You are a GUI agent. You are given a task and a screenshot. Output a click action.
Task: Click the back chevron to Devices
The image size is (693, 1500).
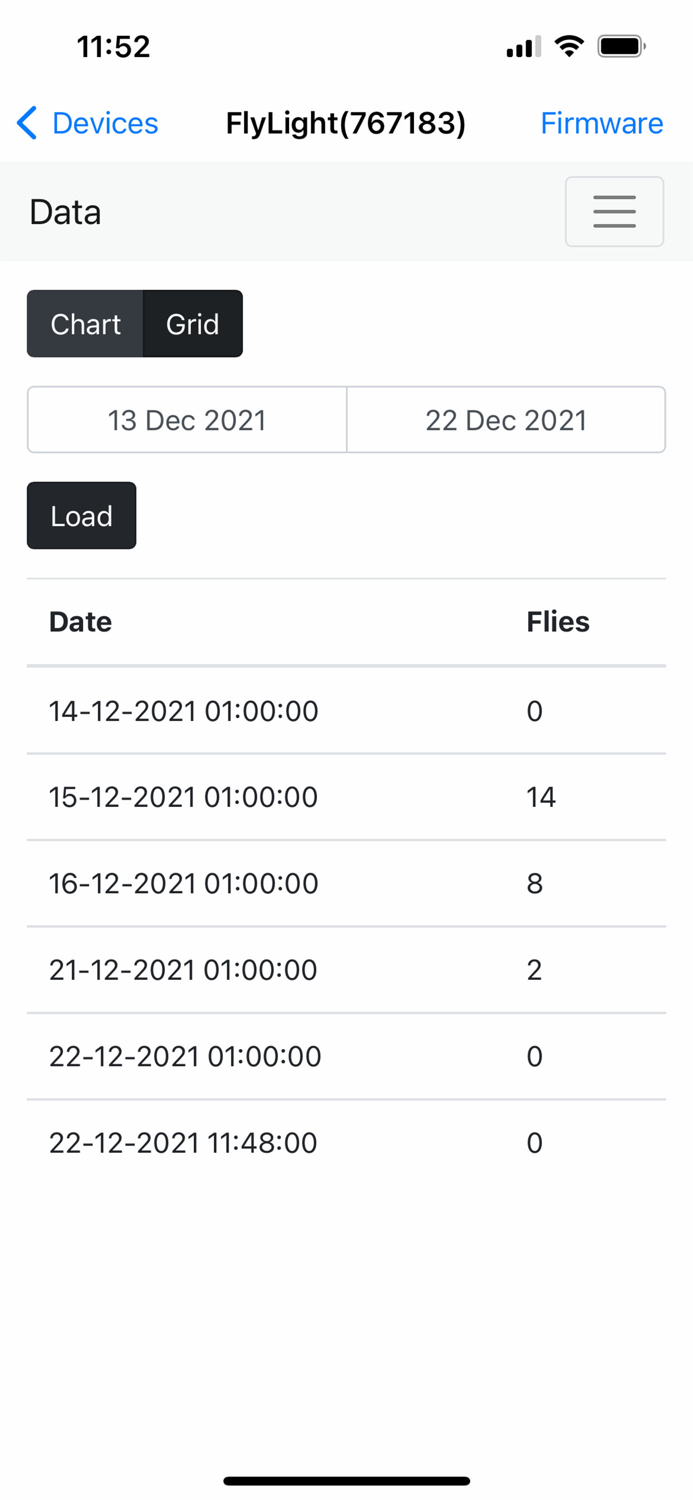coord(27,123)
